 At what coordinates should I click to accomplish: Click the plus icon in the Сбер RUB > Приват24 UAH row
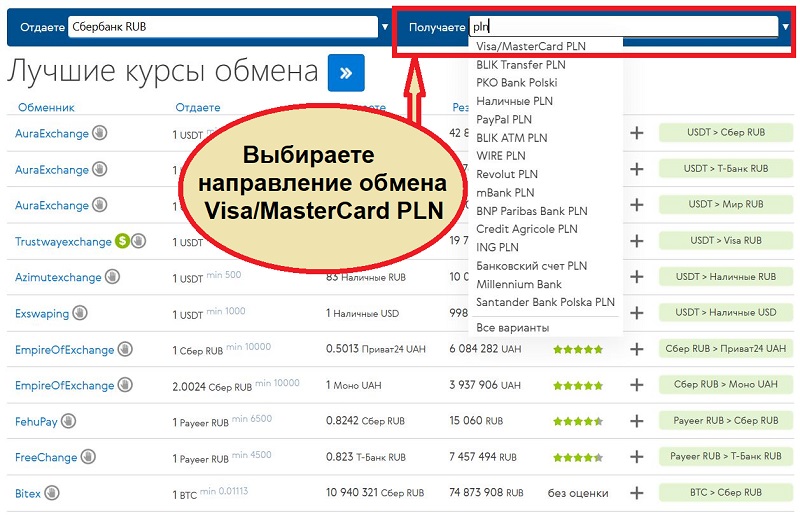[x=636, y=349]
